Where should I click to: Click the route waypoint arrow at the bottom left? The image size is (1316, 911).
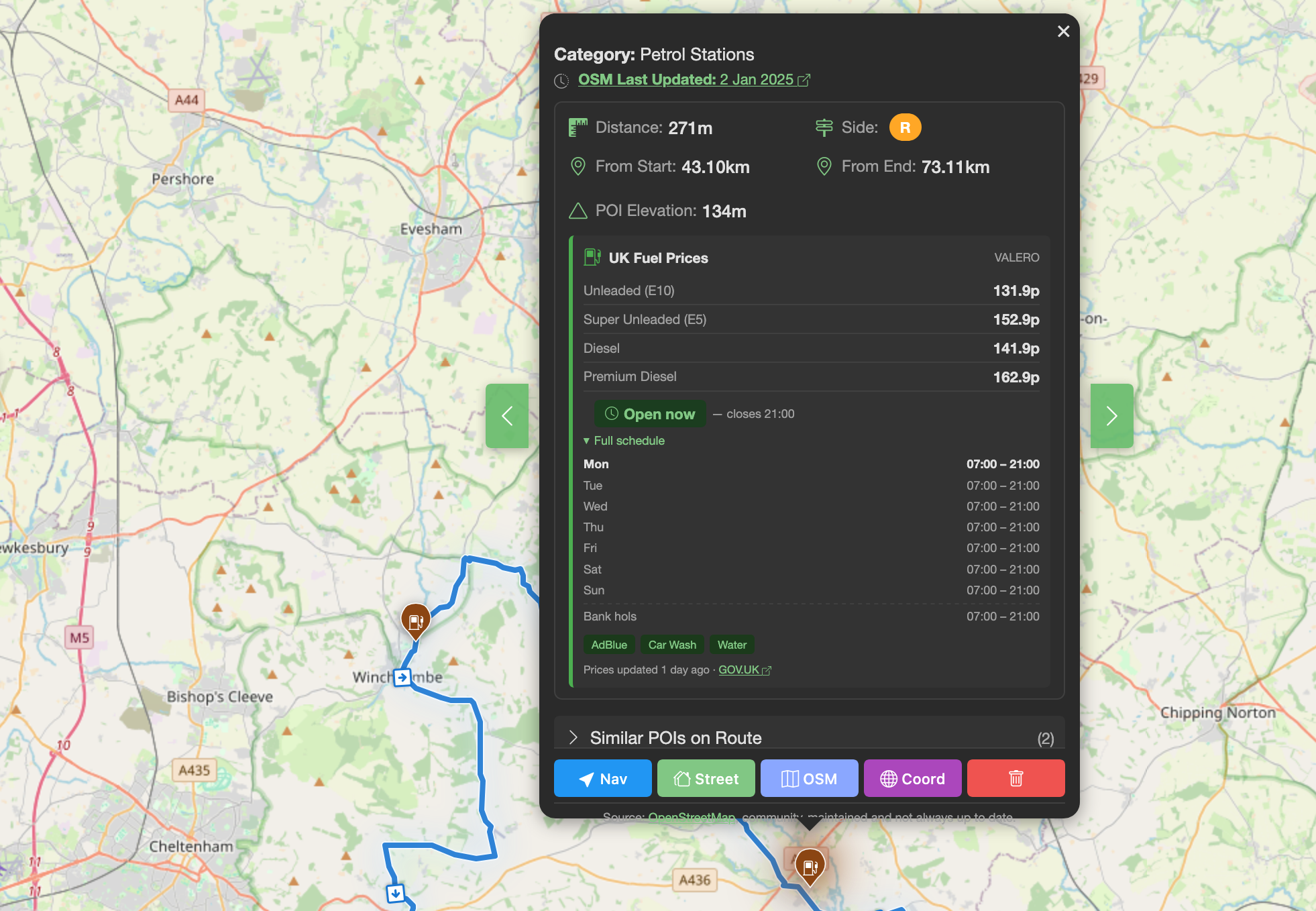pyautogui.click(x=394, y=893)
